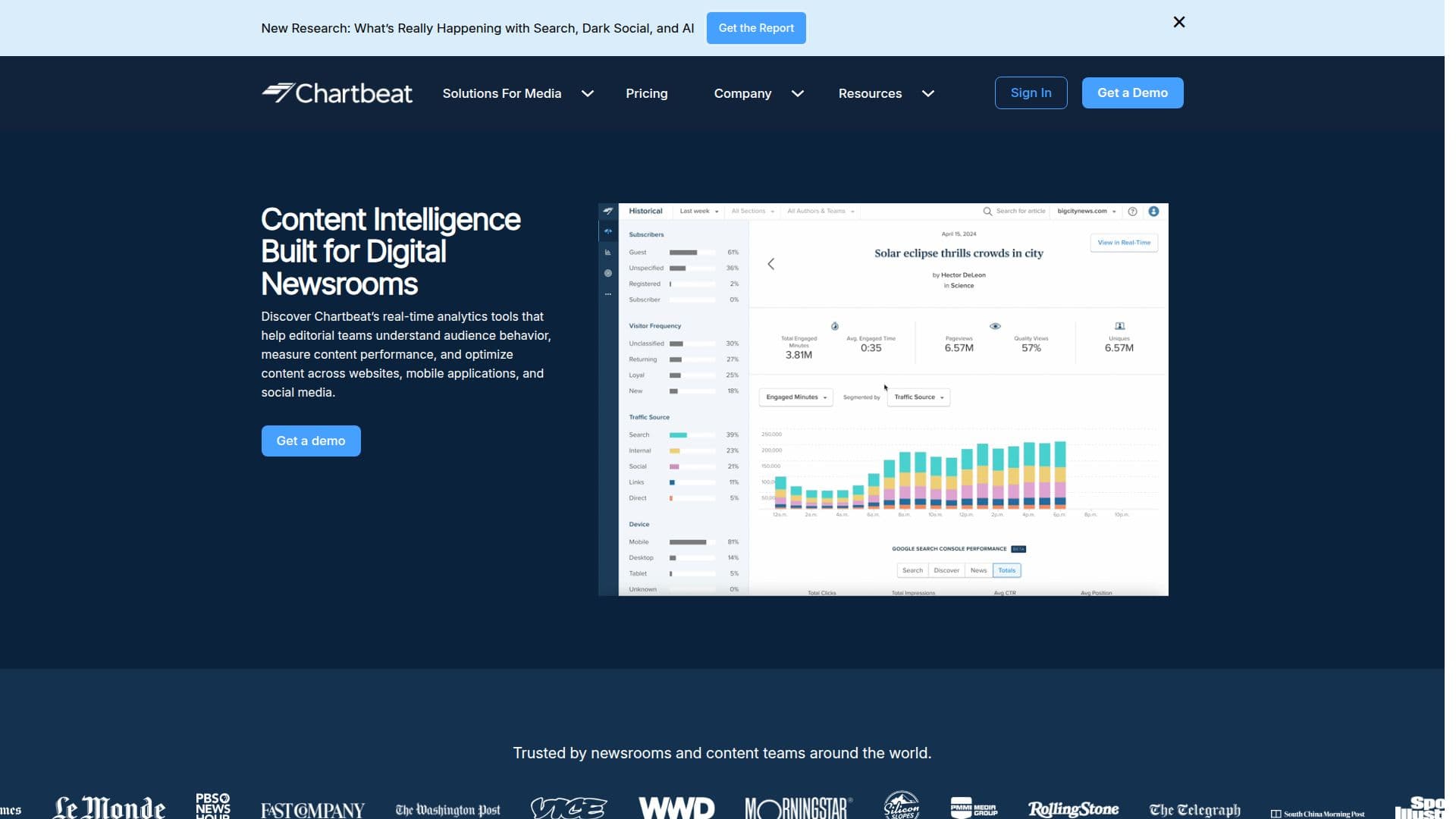Screen dimensions: 1456x819
Task: Click the Morningstar logo
Action: tap(798, 808)
